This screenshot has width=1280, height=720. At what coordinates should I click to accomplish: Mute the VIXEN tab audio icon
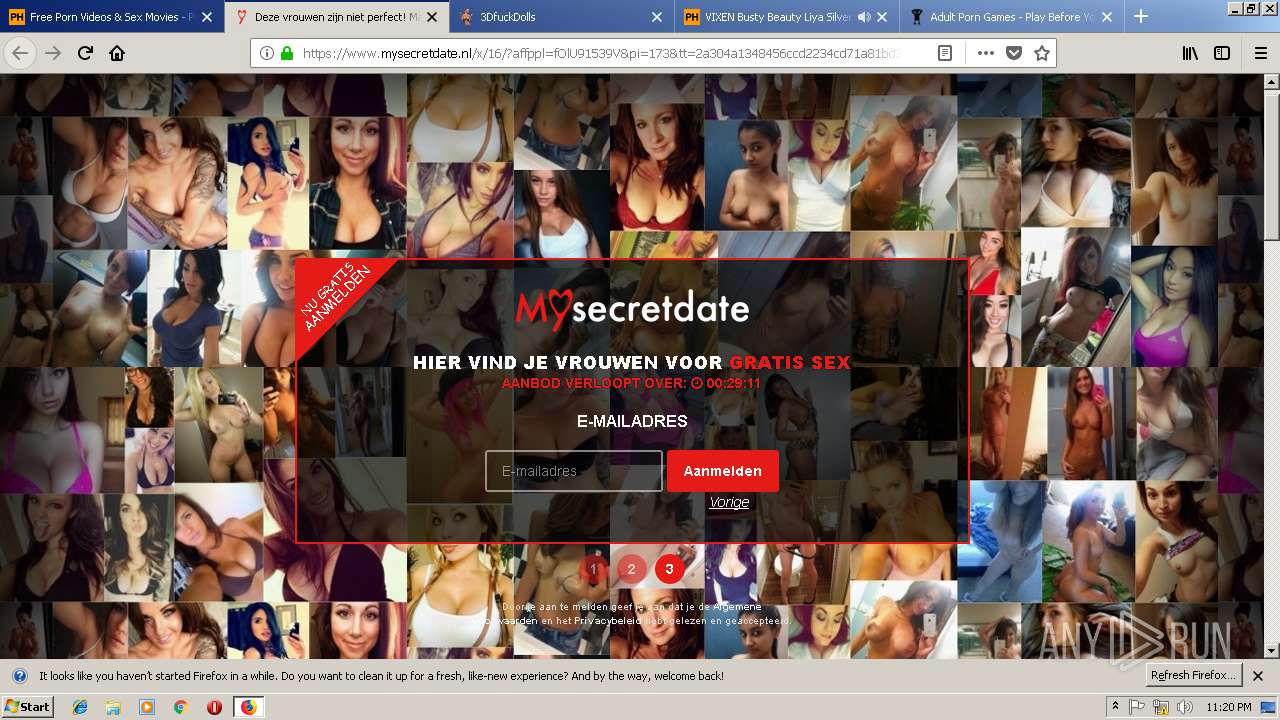coord(864,17)
